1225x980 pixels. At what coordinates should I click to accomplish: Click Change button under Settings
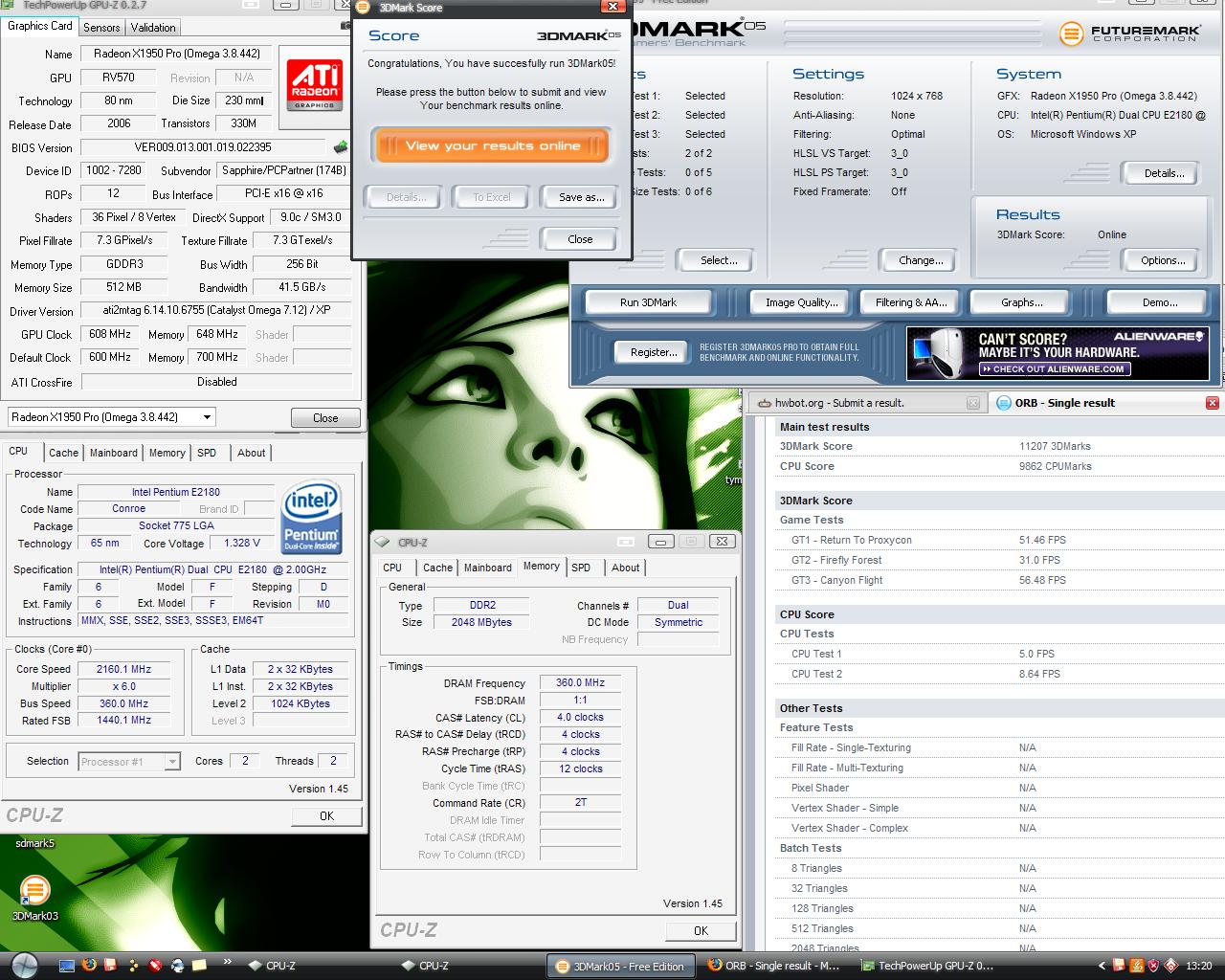click(x=921, y=260)
